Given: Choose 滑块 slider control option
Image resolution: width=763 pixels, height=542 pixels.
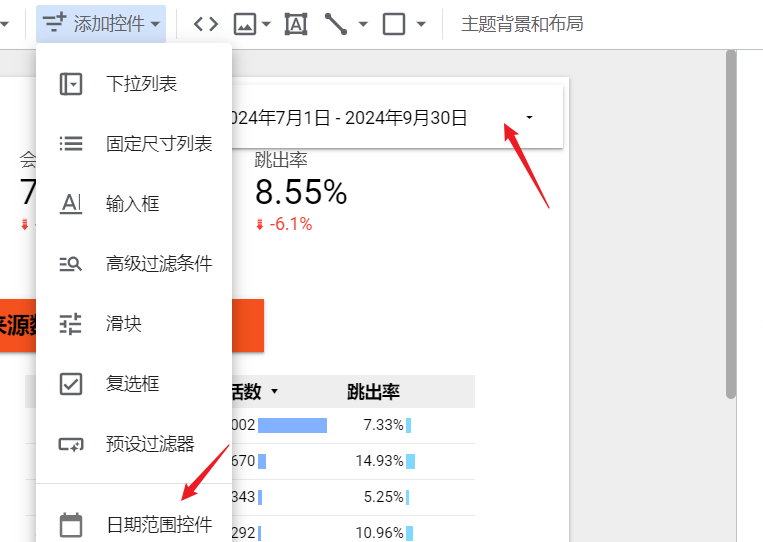Looking at the screenshot, I should coord(134,324).
